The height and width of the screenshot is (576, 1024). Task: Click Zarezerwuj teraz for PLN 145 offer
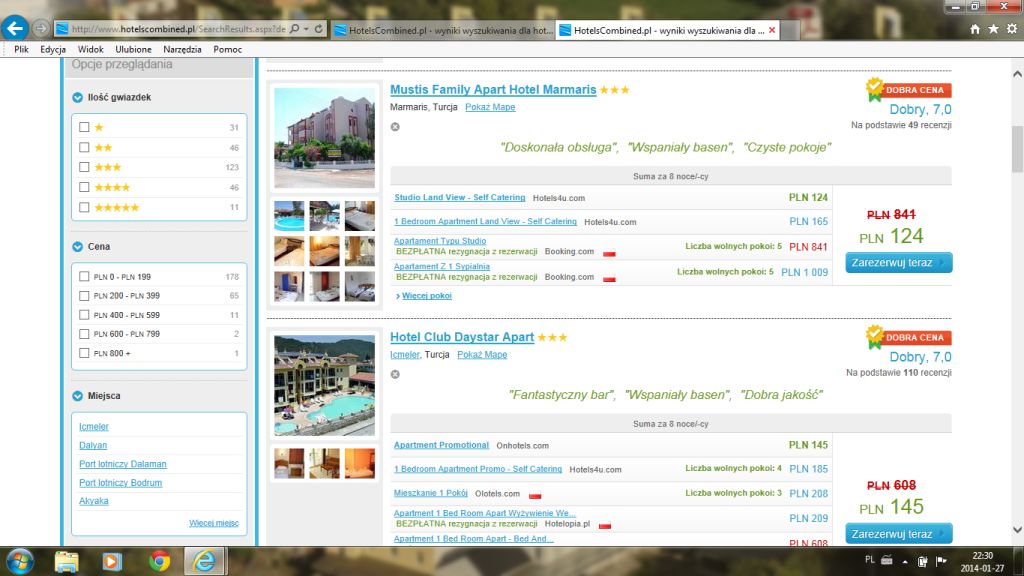click(899, 534)
